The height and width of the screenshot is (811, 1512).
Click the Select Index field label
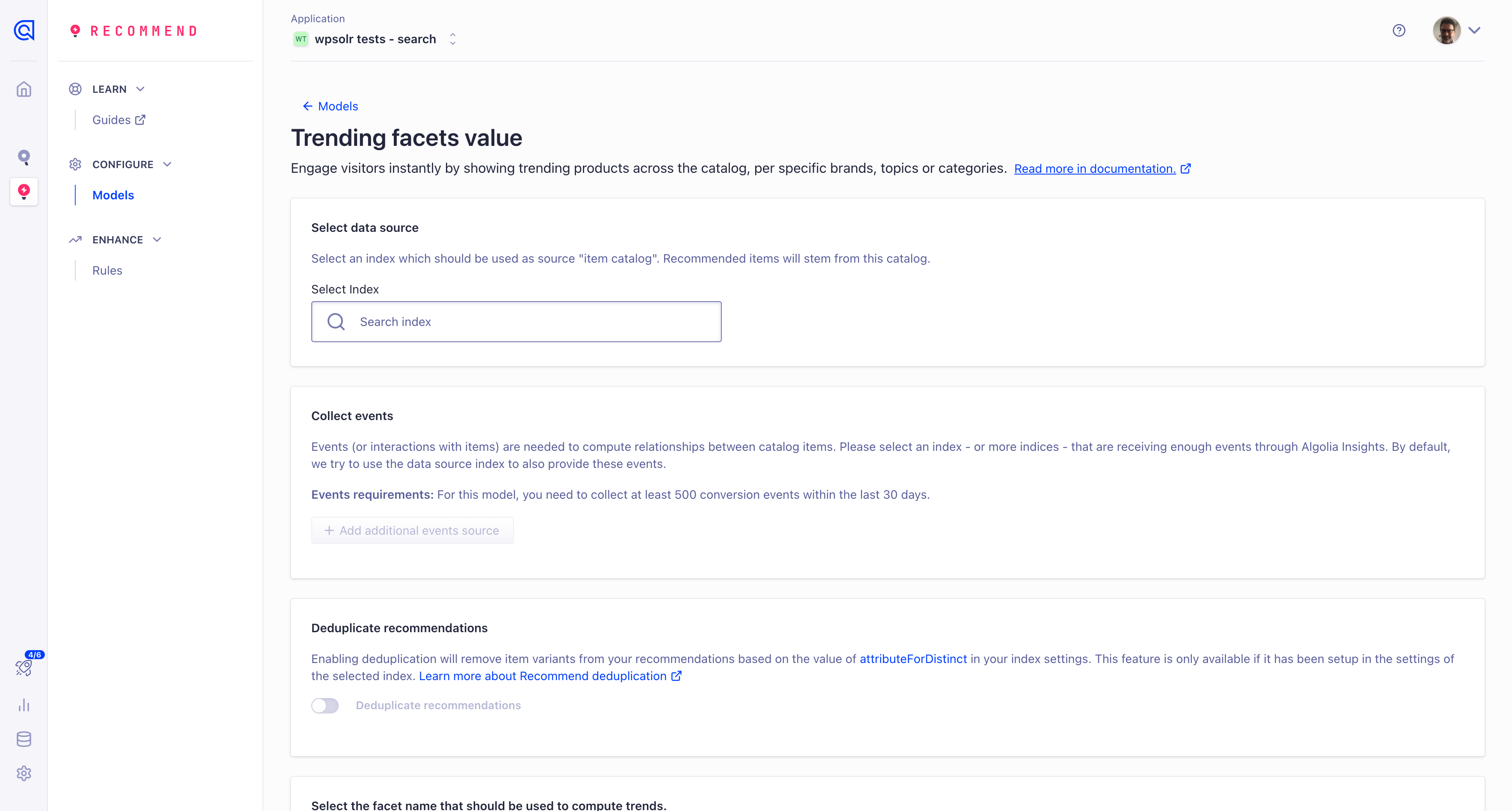345,290
